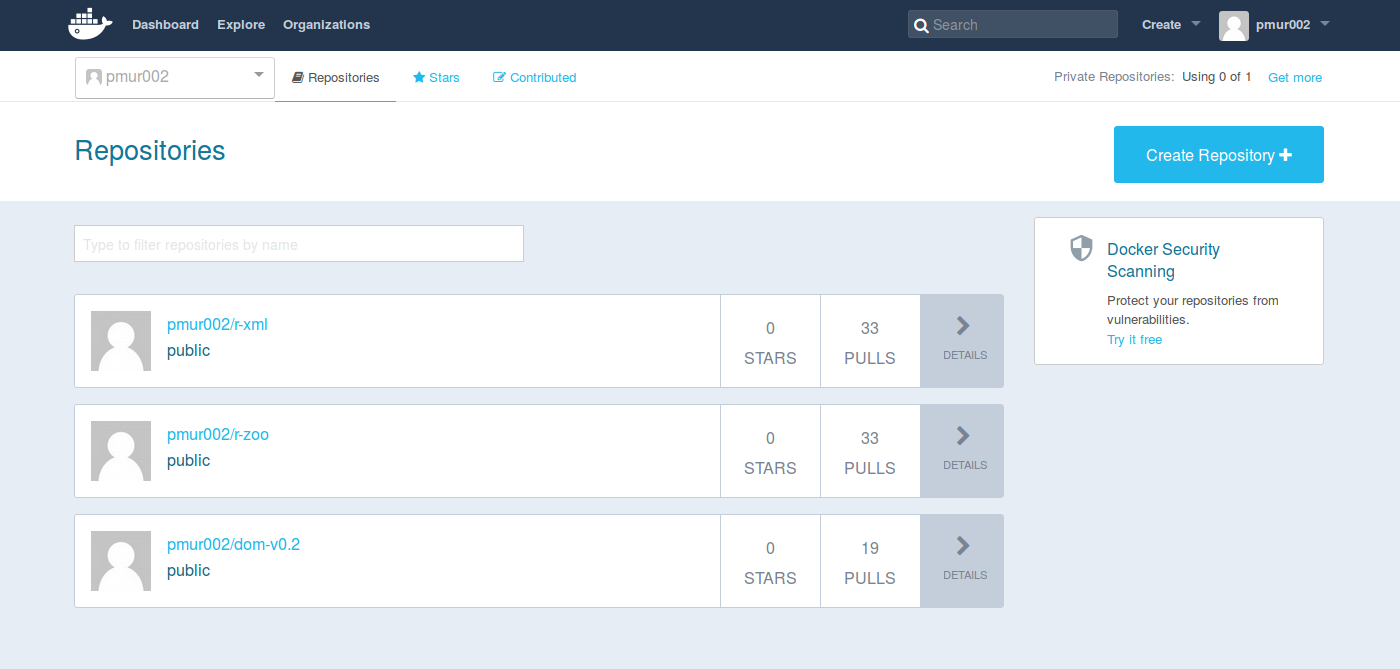Click the Repositories page heading
The image size is (1400, 669).
pyautogui.click(x=150, y=151)
